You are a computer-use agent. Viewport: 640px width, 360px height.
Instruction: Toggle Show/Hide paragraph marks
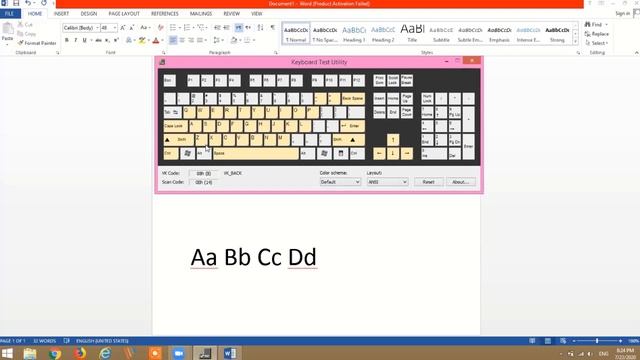tap(273, 28)
